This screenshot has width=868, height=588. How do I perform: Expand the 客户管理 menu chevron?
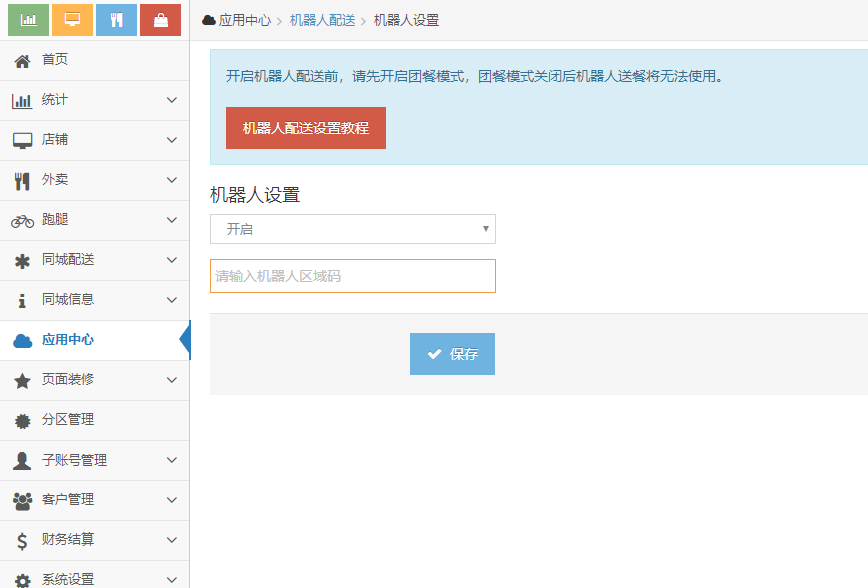click(171, 500)
